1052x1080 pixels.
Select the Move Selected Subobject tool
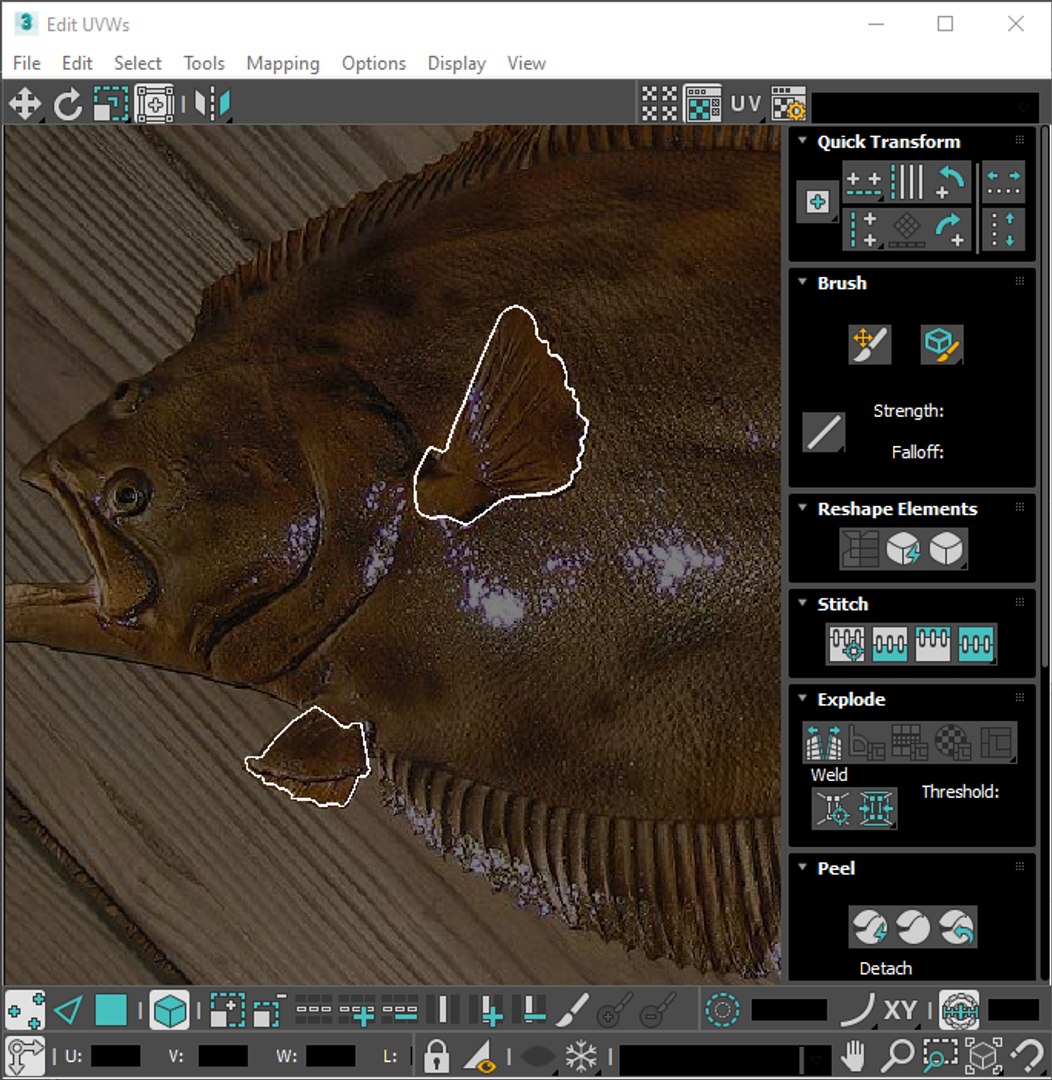click(x=25, y=104)
